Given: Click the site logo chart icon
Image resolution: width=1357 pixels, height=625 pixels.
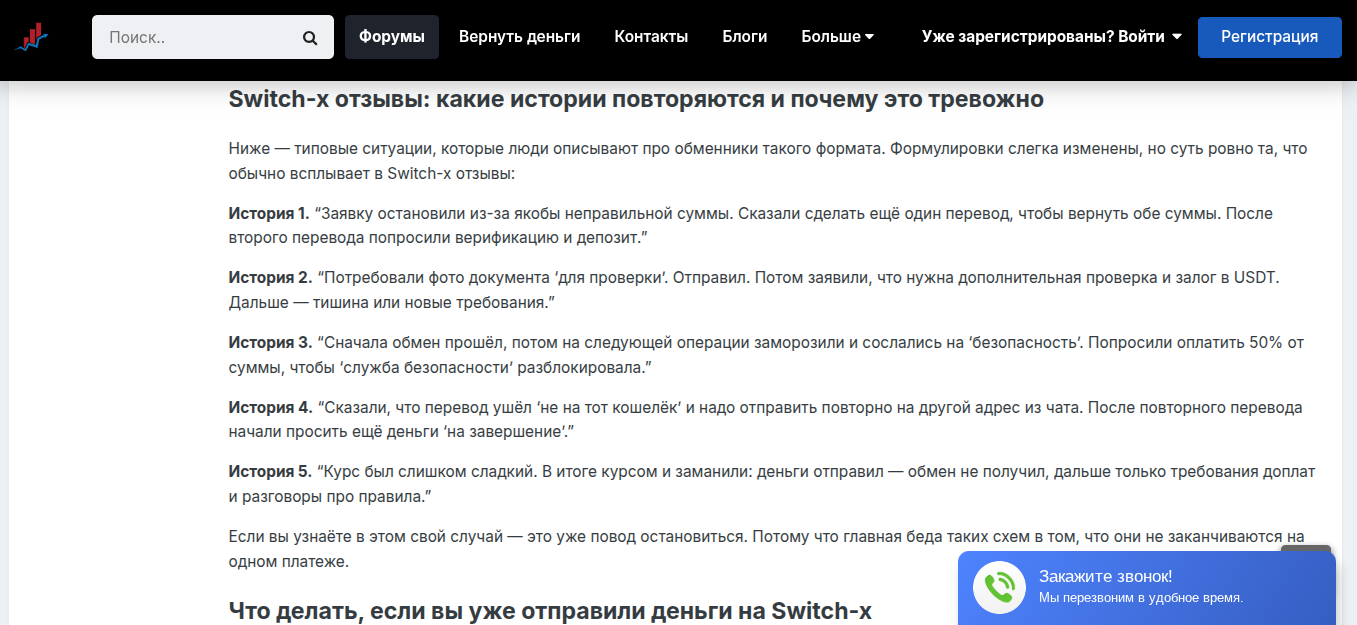Looking at the screenshot, I should point(32,37).
